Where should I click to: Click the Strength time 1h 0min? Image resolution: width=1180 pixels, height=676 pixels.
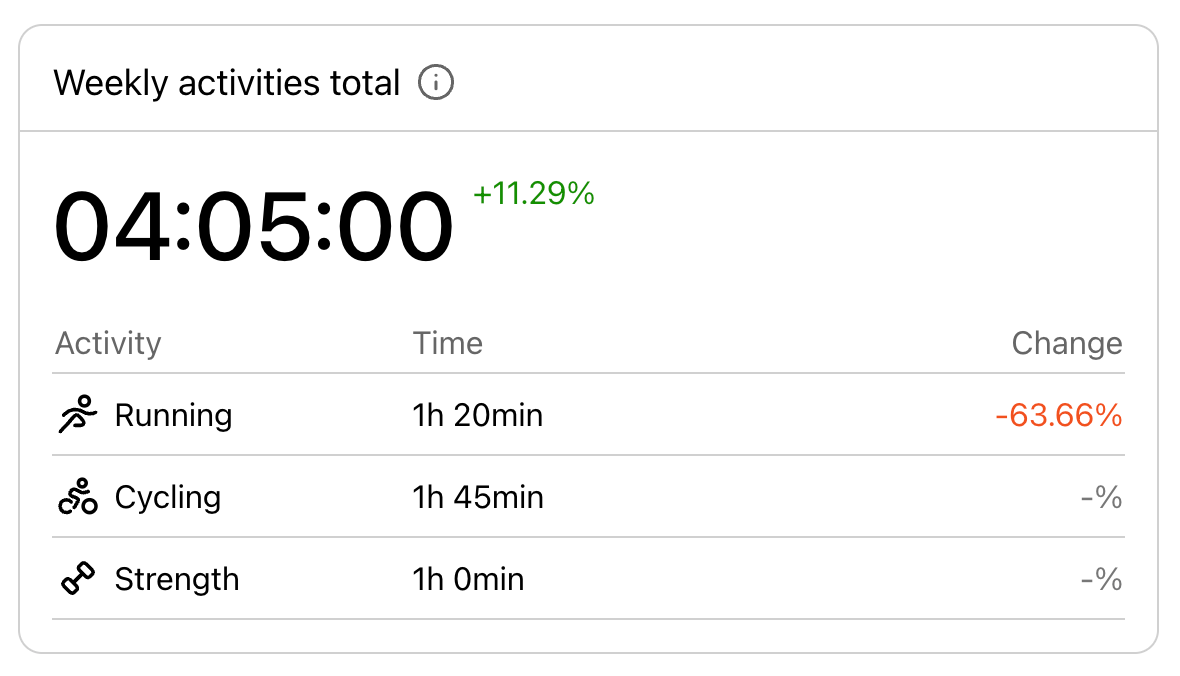click(467, 579)
